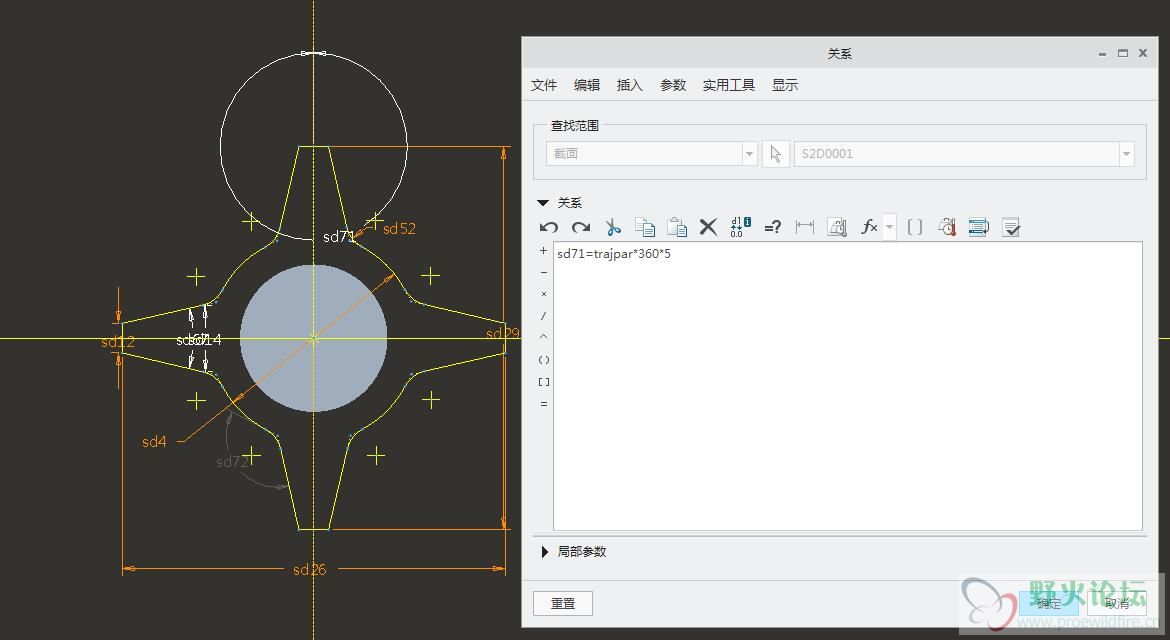Insert division slash operator
This screenshot has width=1170, height=640.
(x=543, y=316)
